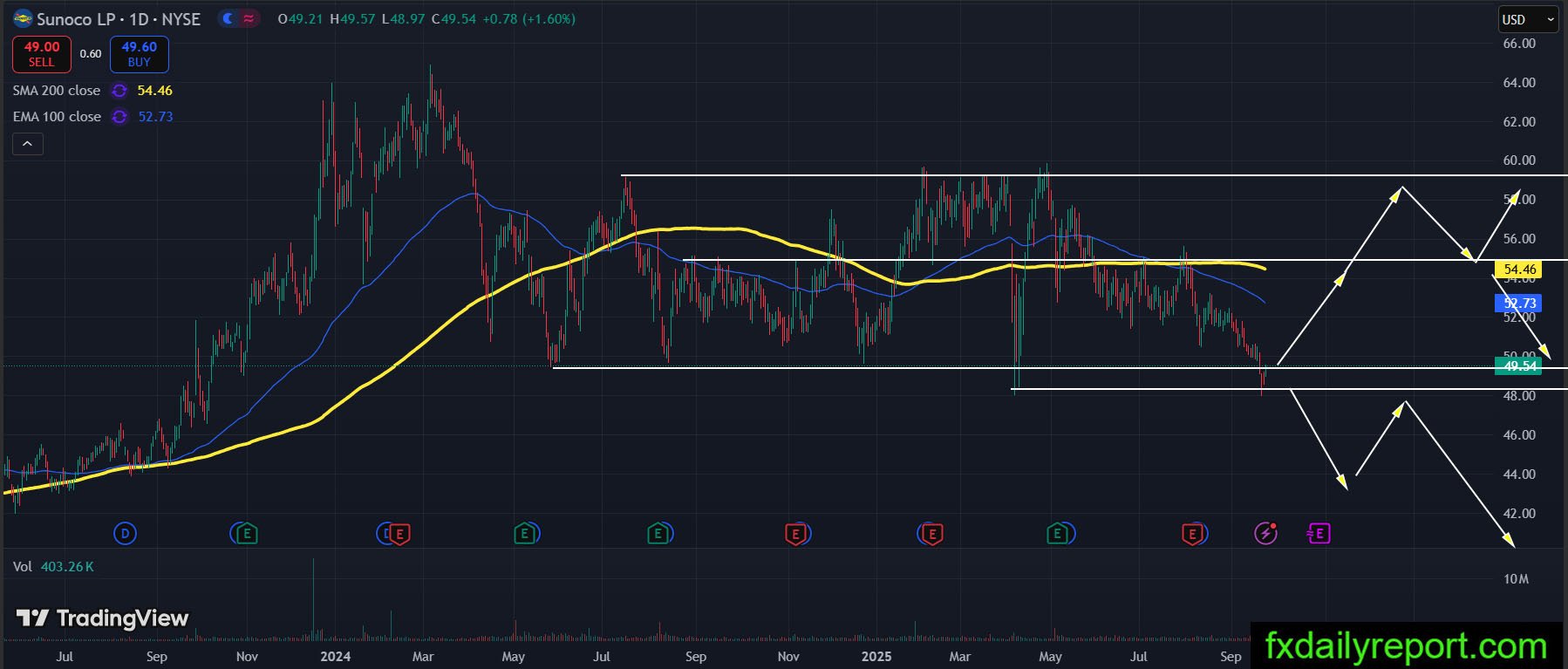Click the Sunoco LP logo icon
The height and width of the screenshot is (669, 1568).
tap(23, 18)
